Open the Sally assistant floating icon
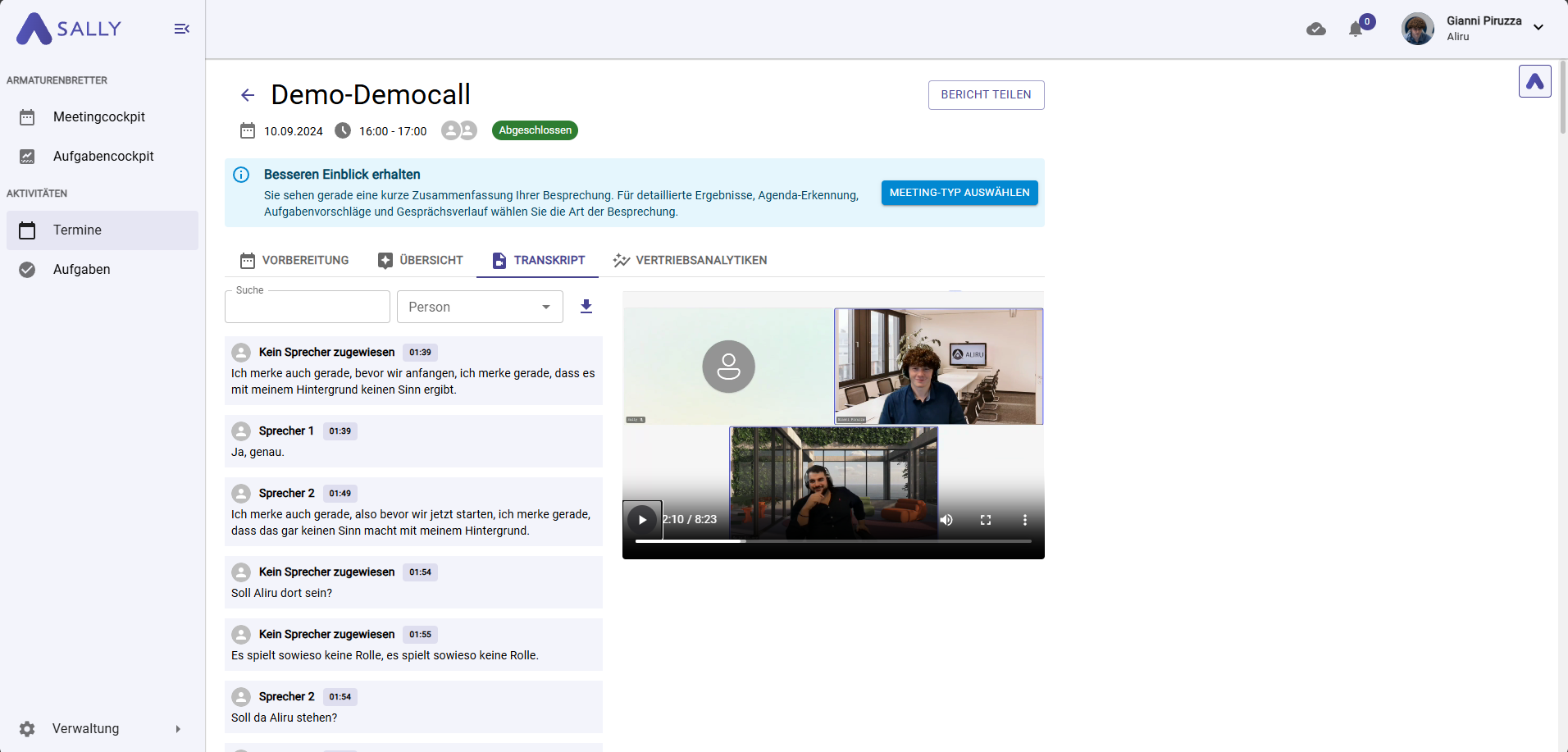Screen dimensions: 1568x752 click(x=1535, y=81)
